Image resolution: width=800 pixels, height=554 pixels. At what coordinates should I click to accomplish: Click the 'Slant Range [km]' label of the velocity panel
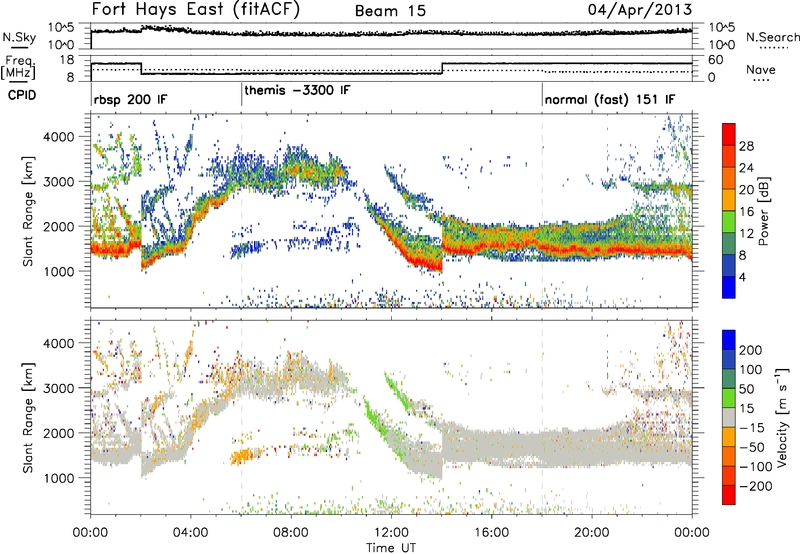(x=28, y=417)
